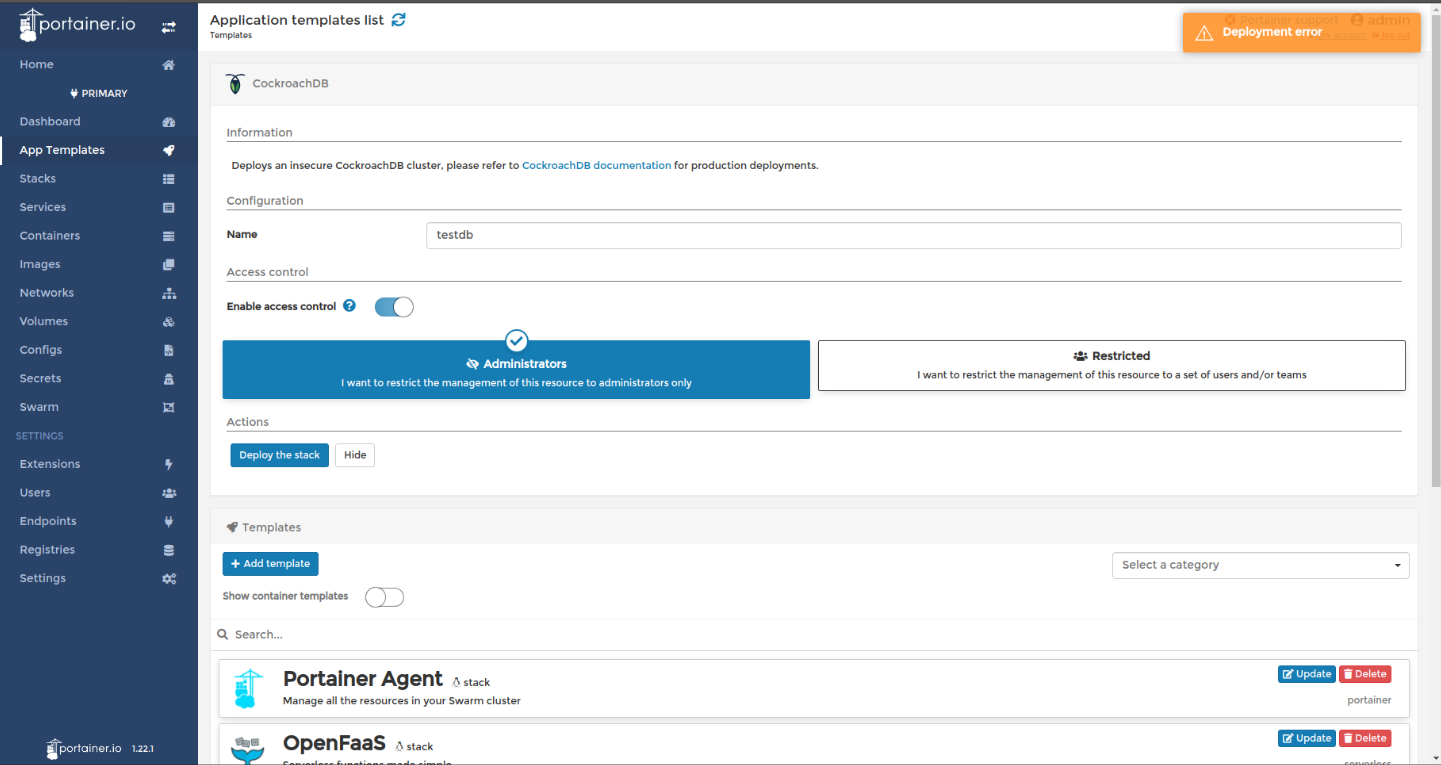Click the Registries database icon
The height and width of the screenshot is (765, 1441).
pos(169,551)
